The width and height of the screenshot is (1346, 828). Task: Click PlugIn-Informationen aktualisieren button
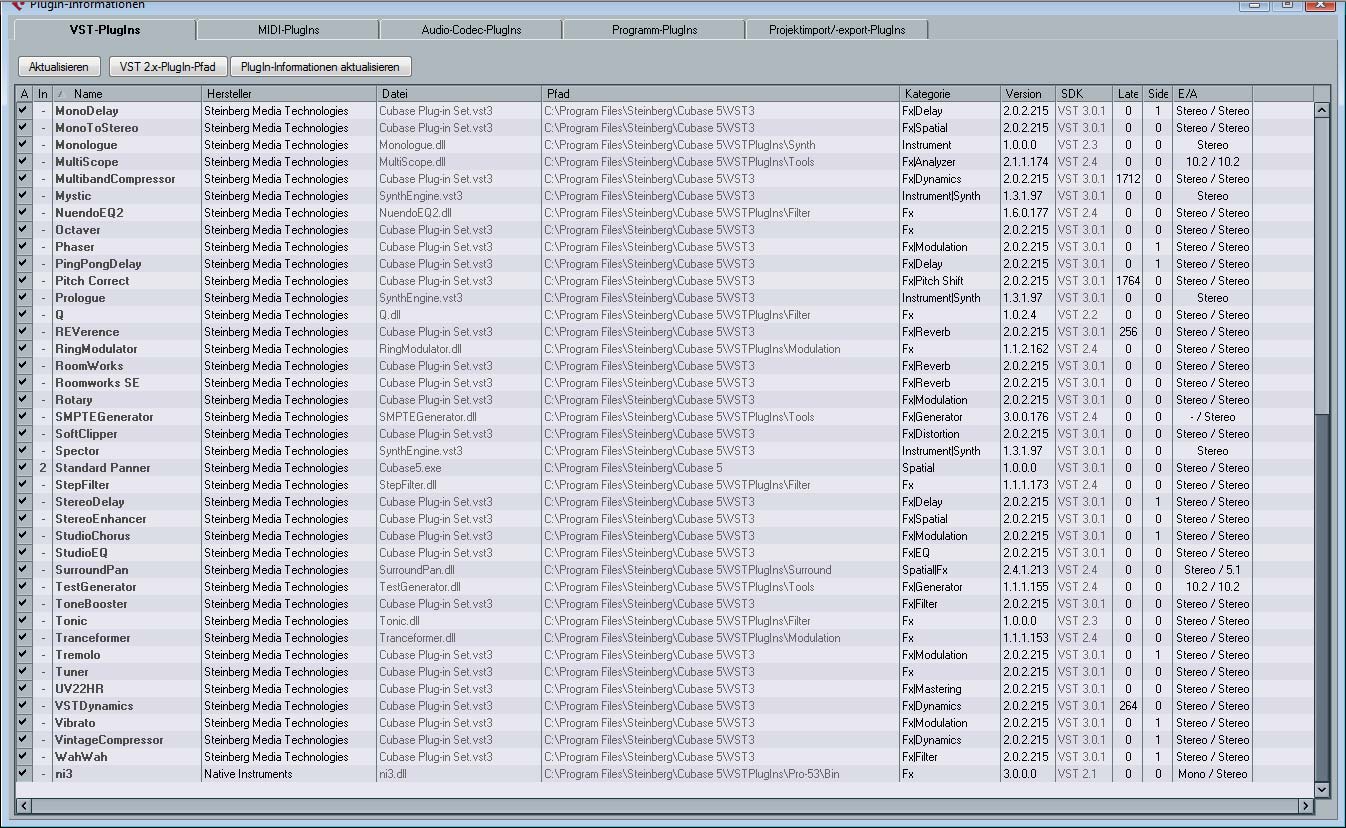pyautogui.click(x=320, y=67)
